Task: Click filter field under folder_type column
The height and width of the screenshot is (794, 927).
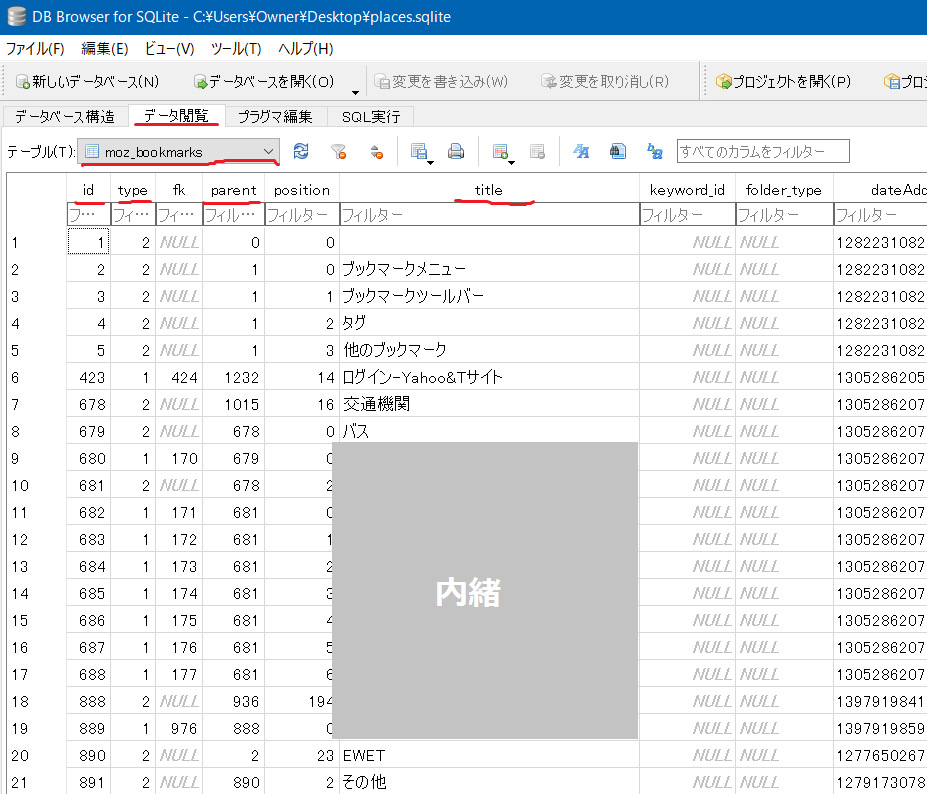Action: pyautogui.click(x=785, y=215)
